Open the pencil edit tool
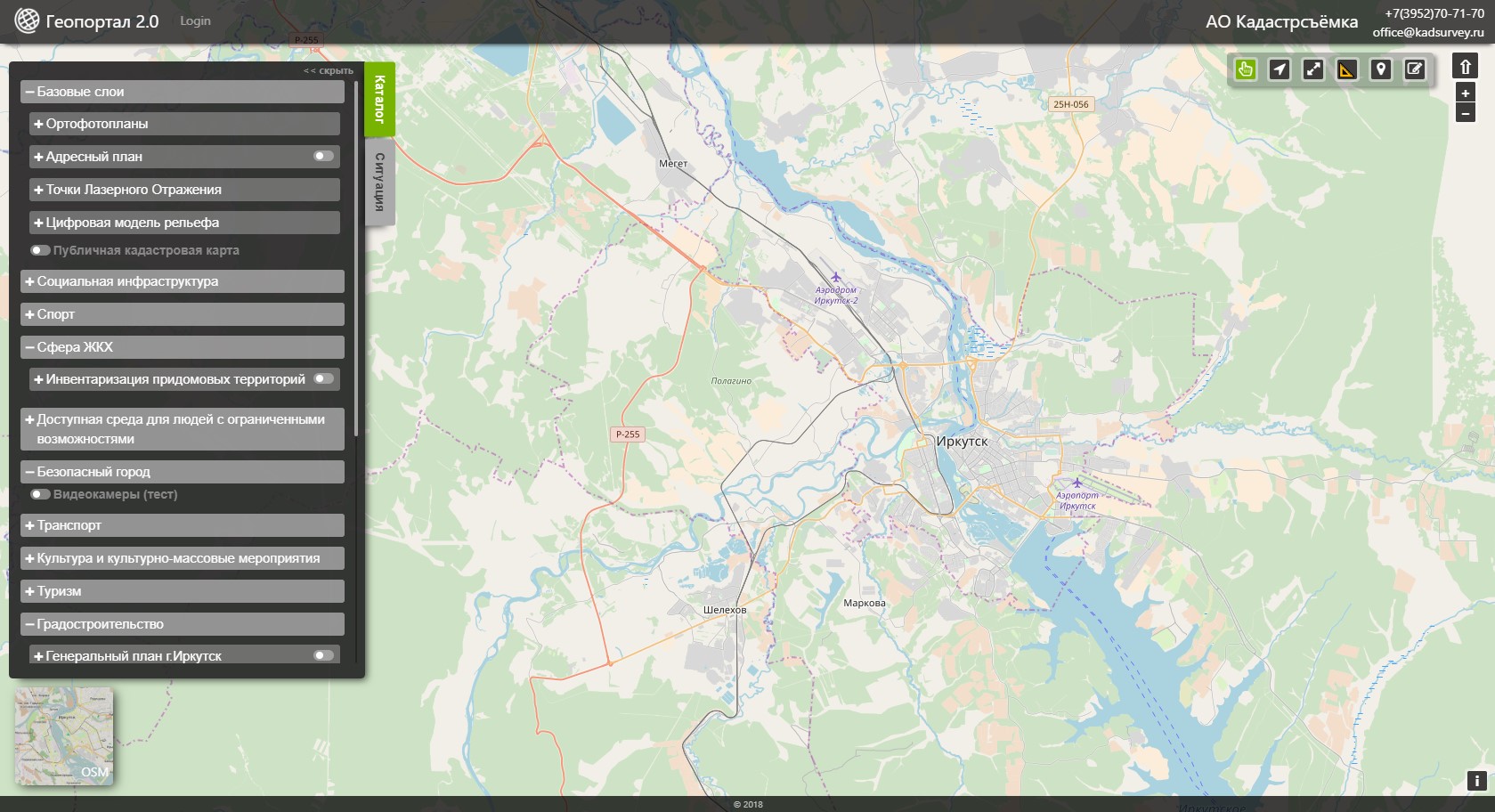This screenshot has height=812, width=1495. [x=1414, y=69]
